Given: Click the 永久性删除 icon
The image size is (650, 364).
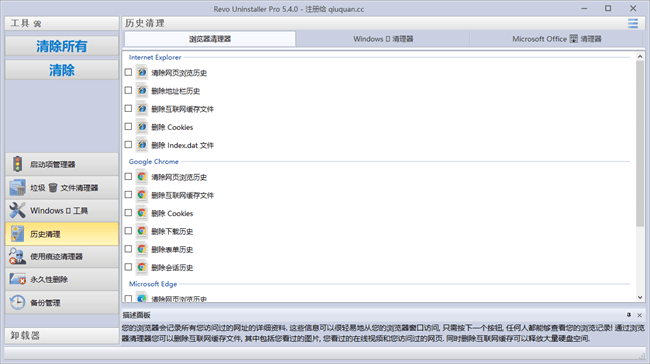Looking at the screenshot, I should (x=17, y=279).
